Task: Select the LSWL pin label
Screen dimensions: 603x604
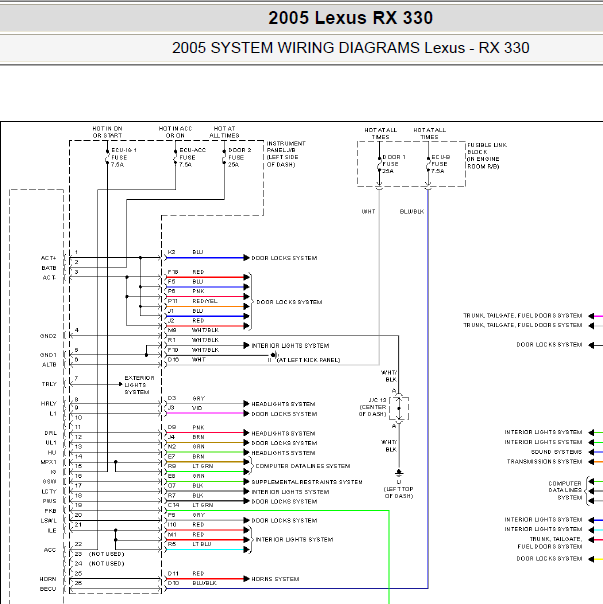Action: pyautogui.click(x=48, y=521)
